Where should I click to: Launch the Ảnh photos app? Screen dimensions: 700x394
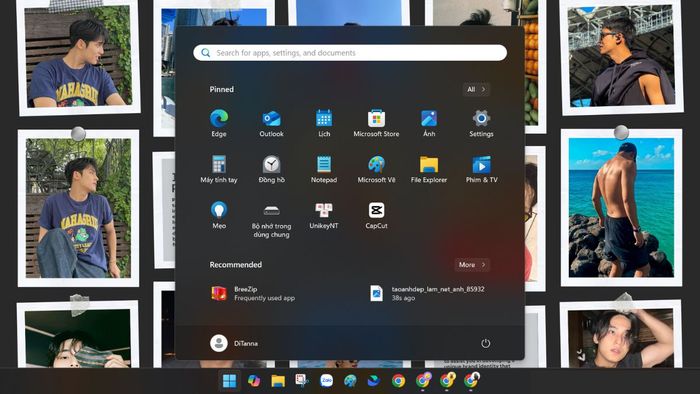pos(429,123)
